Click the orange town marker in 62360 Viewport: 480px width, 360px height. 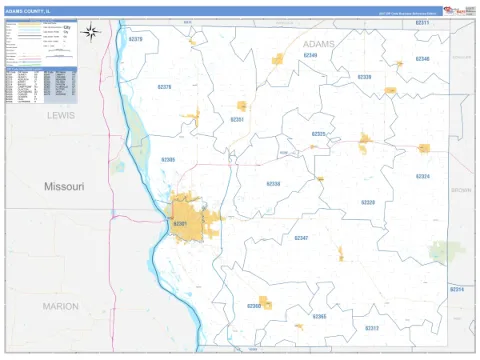[265, 303]
